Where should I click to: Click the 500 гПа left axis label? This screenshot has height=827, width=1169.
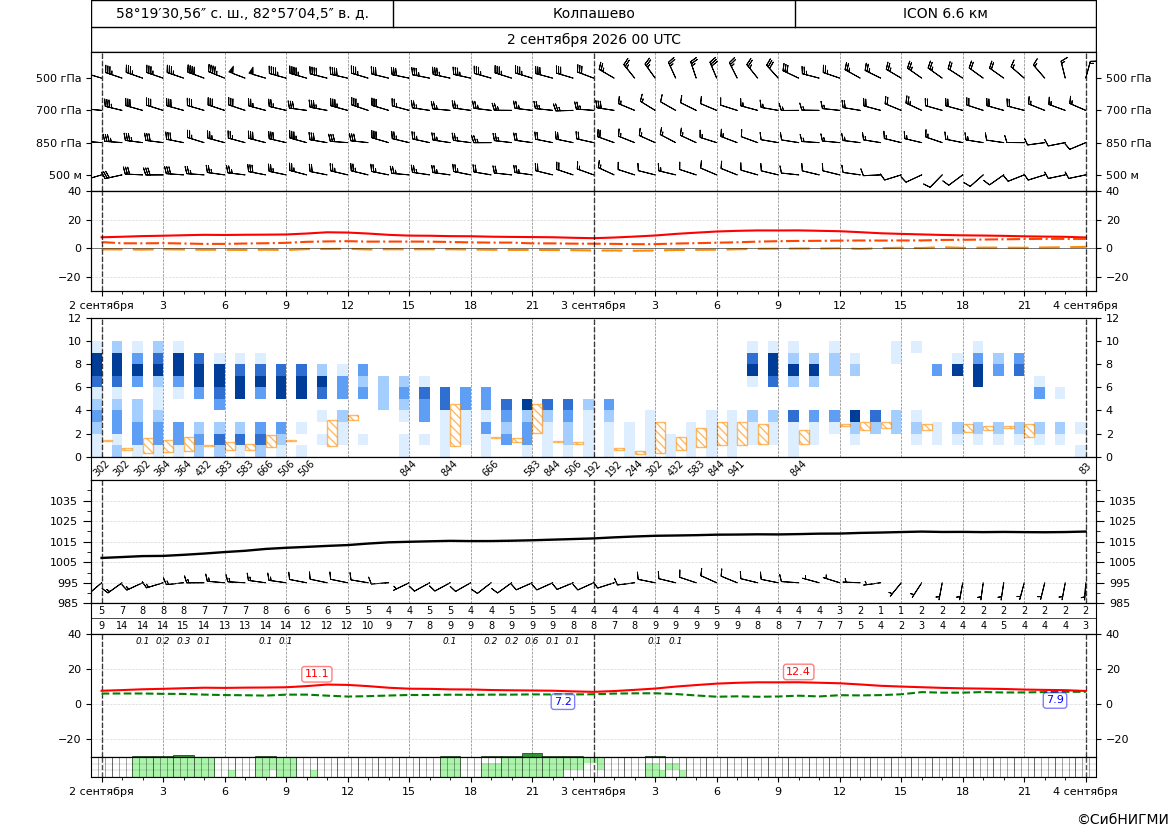coord(59,78)
